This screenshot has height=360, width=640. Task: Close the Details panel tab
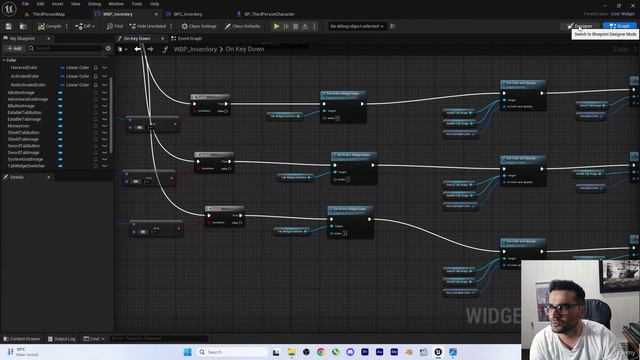click(49, 177)
